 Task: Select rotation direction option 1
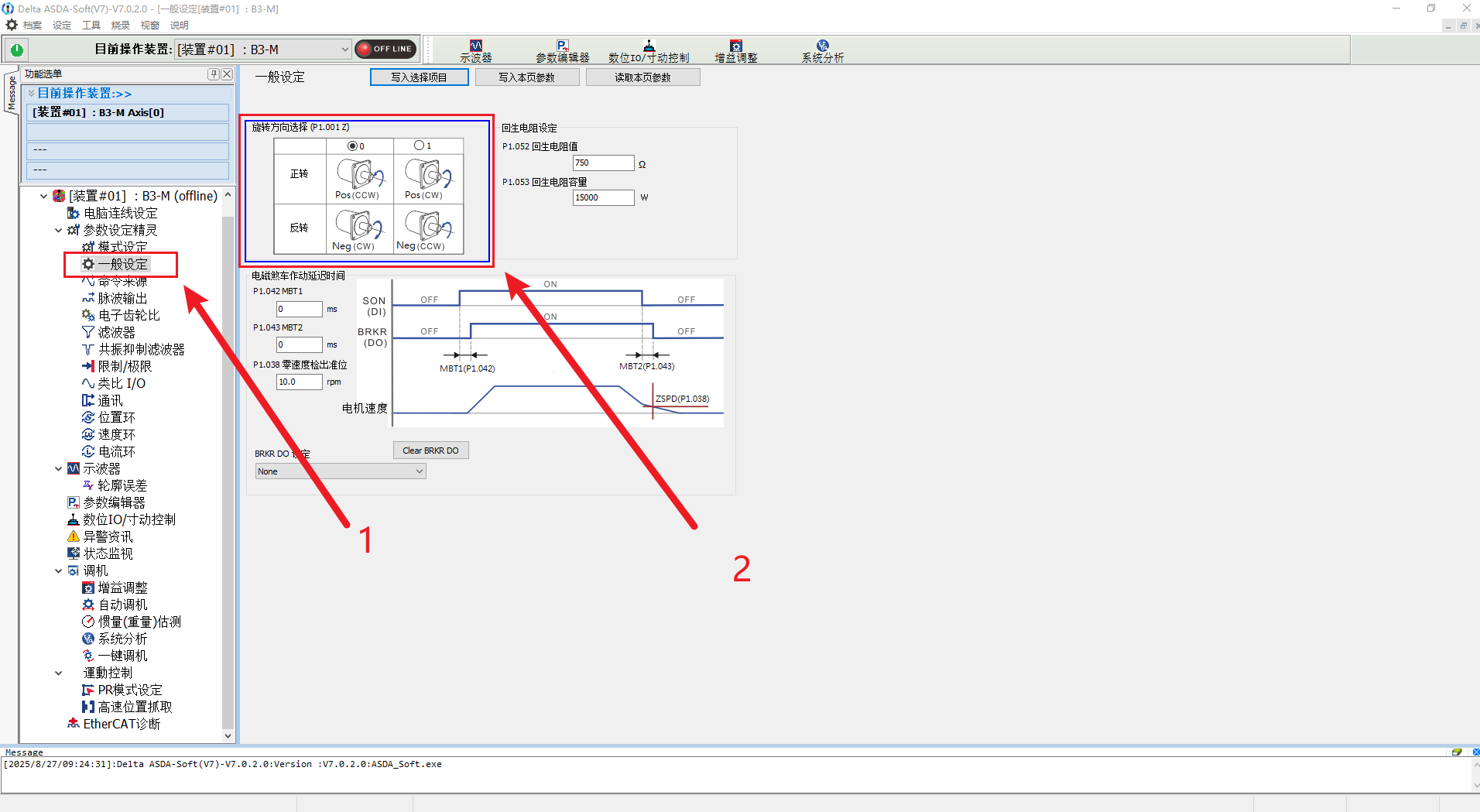pyautogui.click(x=419, y=146)
